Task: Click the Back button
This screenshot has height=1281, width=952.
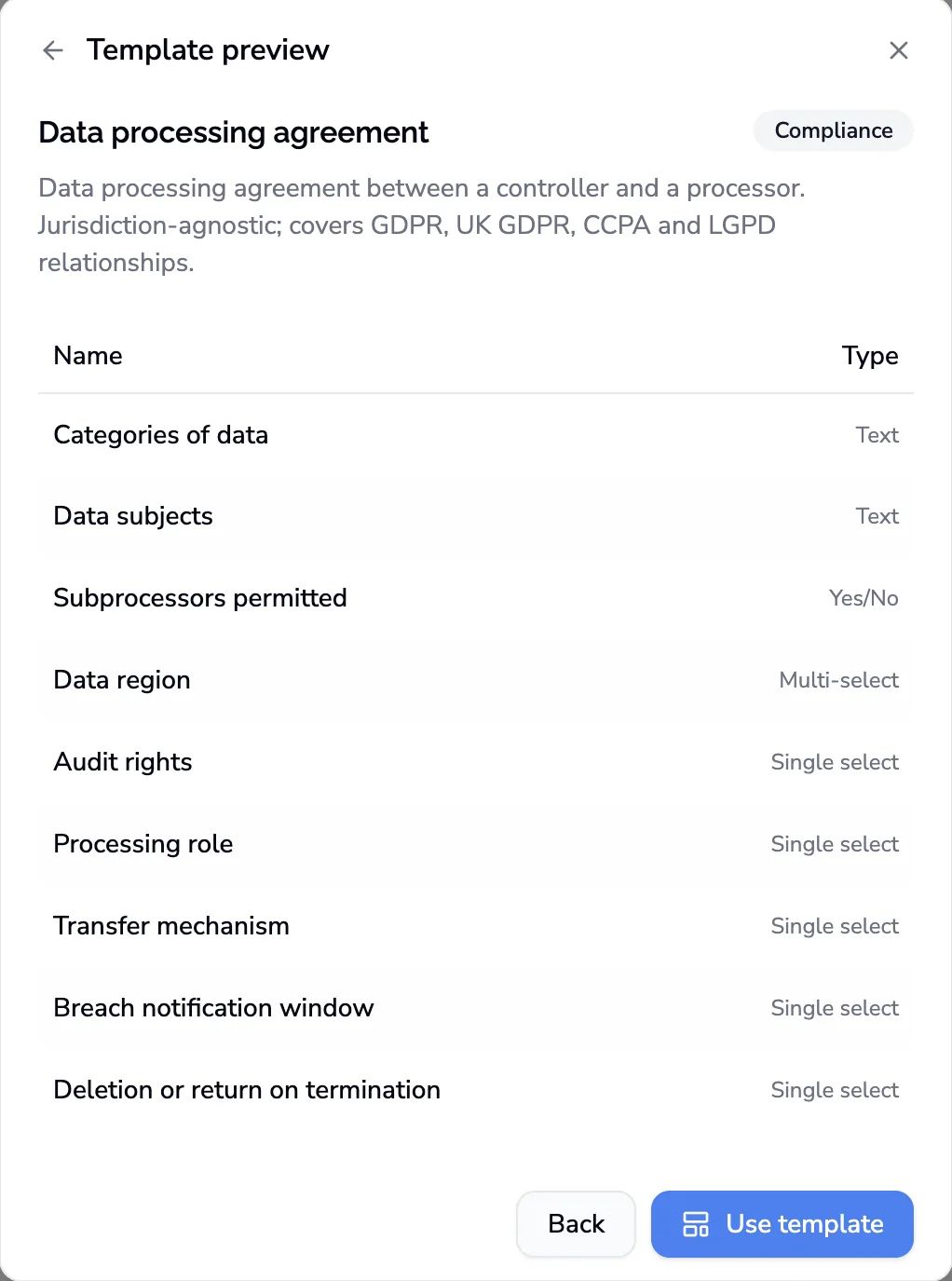Action: click(x=576, y=1224)
